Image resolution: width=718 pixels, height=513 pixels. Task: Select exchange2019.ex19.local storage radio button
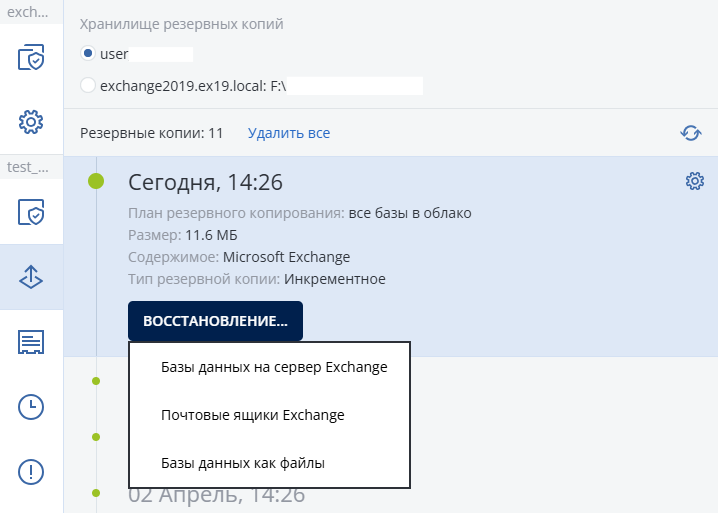point(88,85)
